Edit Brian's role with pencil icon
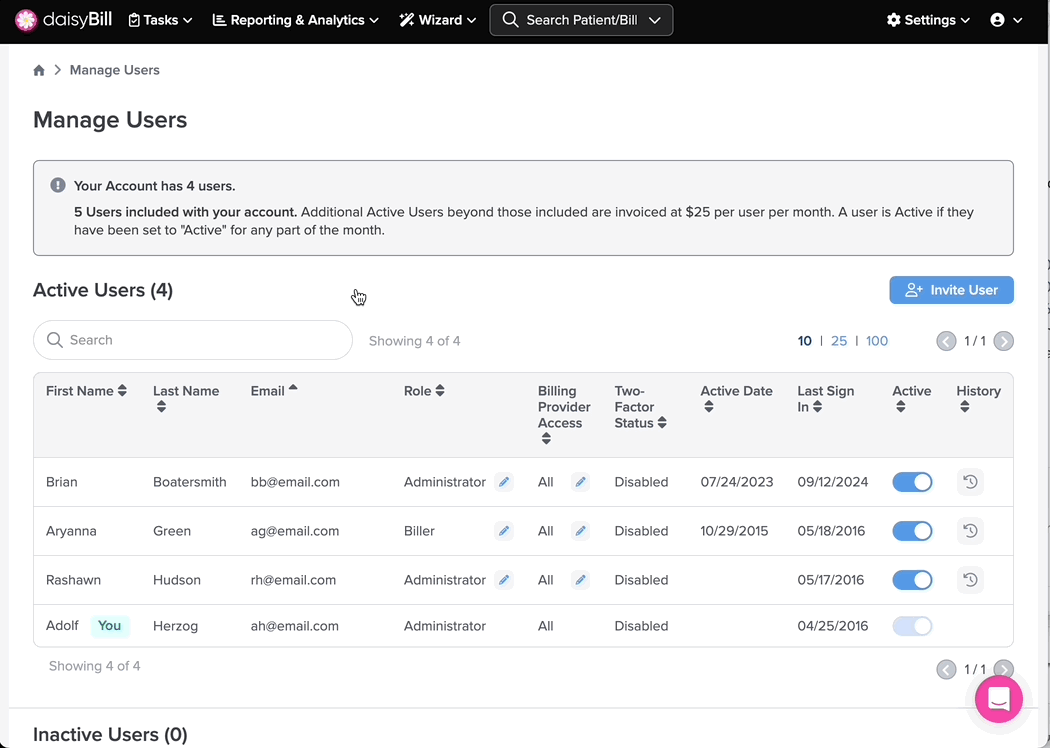 click(x=504, y=482)
